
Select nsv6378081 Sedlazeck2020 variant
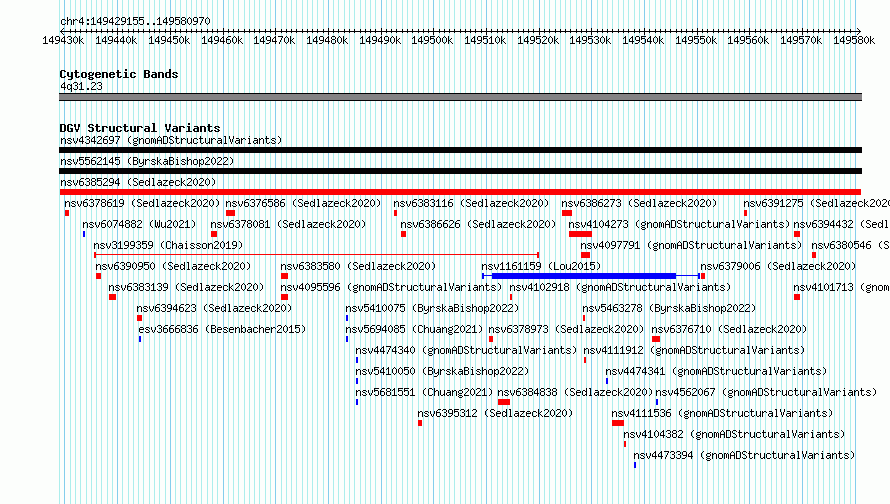[288, 224]
